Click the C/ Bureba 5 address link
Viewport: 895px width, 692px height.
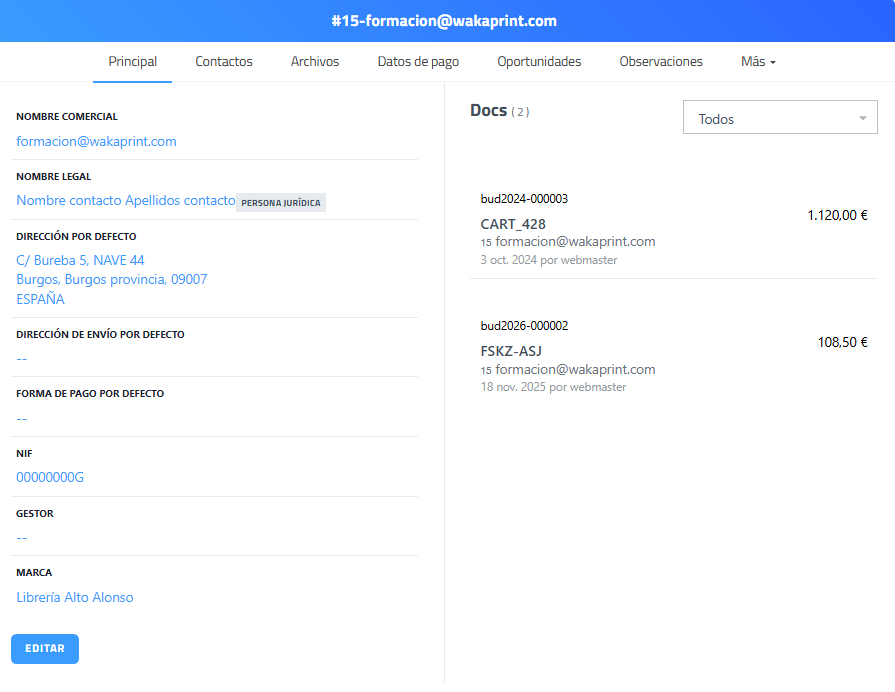[80, 260]
